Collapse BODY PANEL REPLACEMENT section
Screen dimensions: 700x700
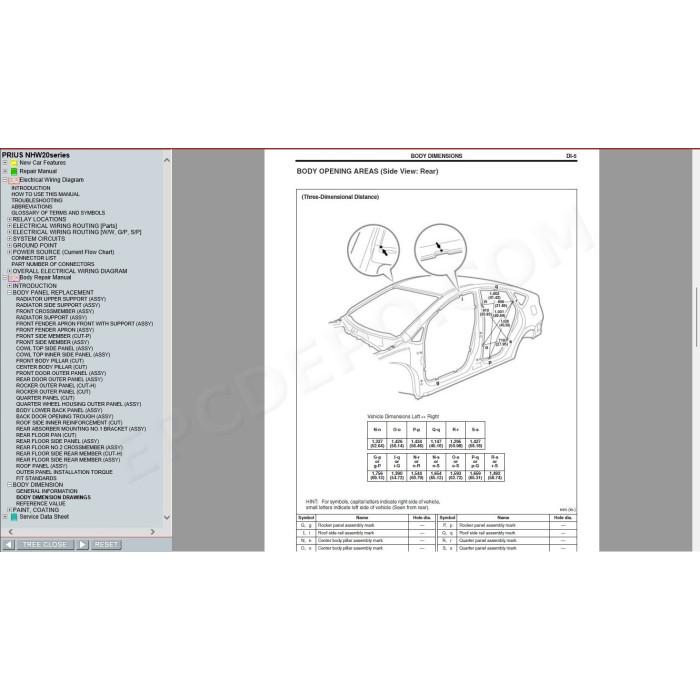pyautogui.click(x=9, y=293)
